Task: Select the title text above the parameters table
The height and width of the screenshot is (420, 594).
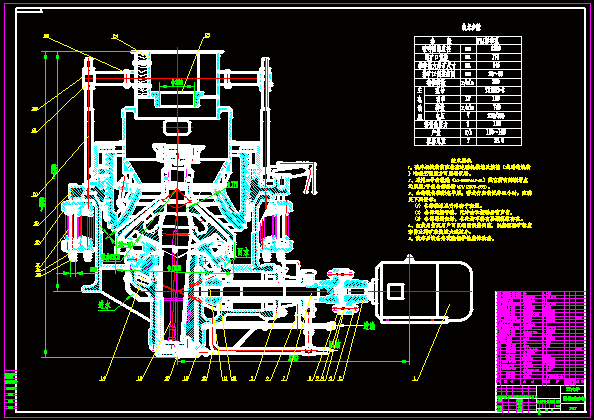Action: tap(471, 27)
